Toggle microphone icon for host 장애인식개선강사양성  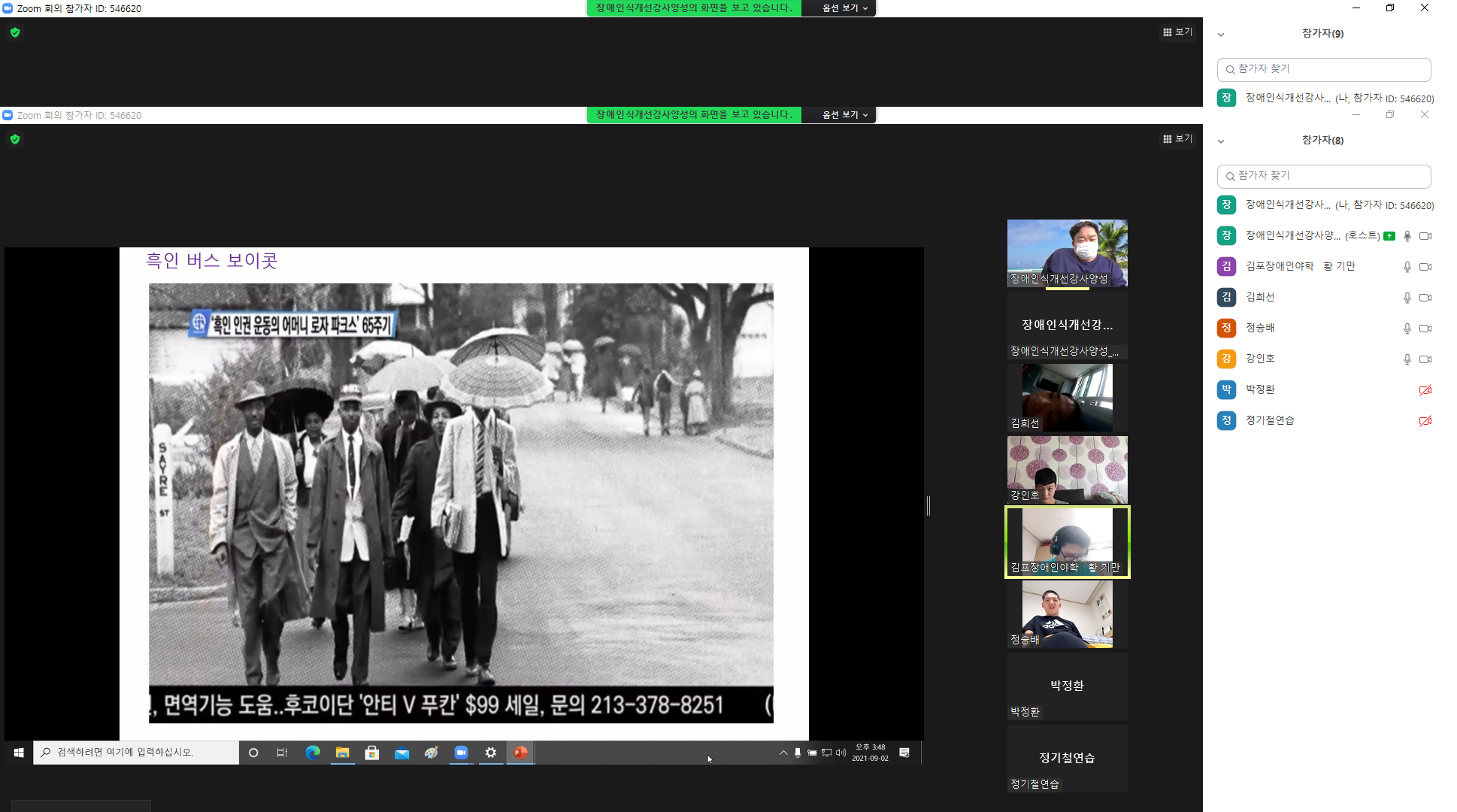(1407, 236)
